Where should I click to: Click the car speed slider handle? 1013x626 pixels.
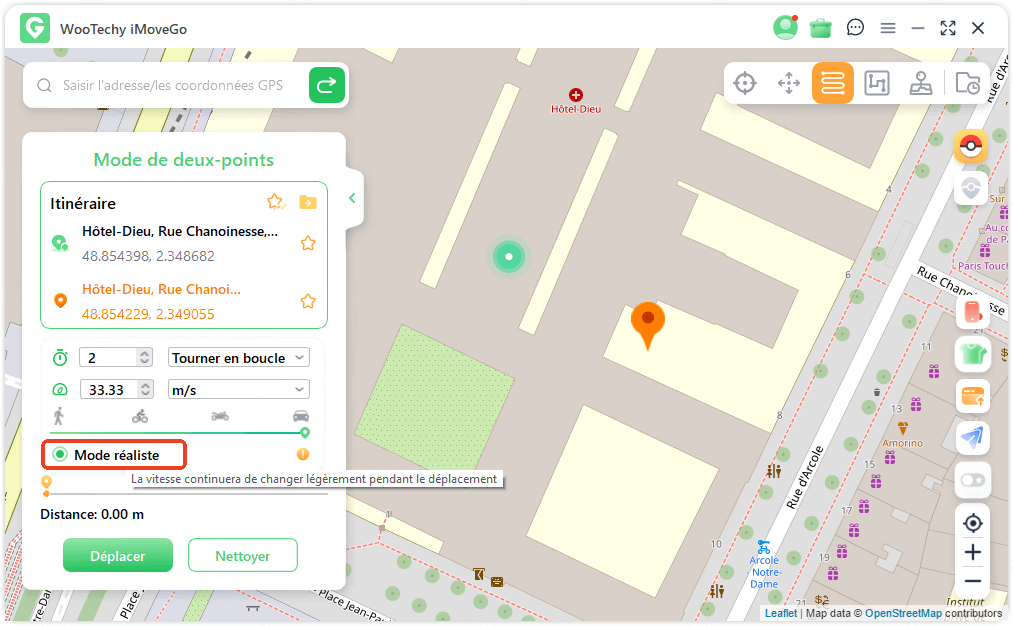point(305,432)
